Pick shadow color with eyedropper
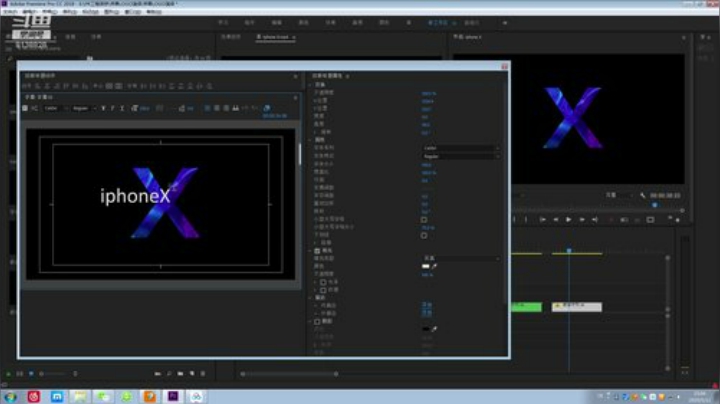This screenshot has width=720, height=404. click(x=434, y=329)
